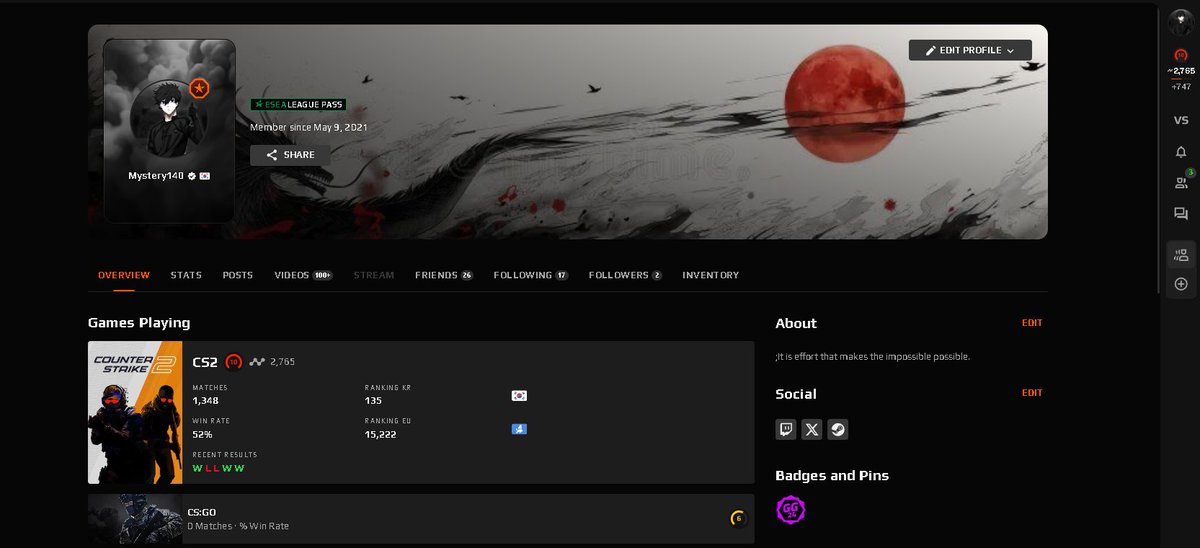The width and height of the screenshot is (1200, 548).
Task: Open the Steam social link
Action: [838, 429]
